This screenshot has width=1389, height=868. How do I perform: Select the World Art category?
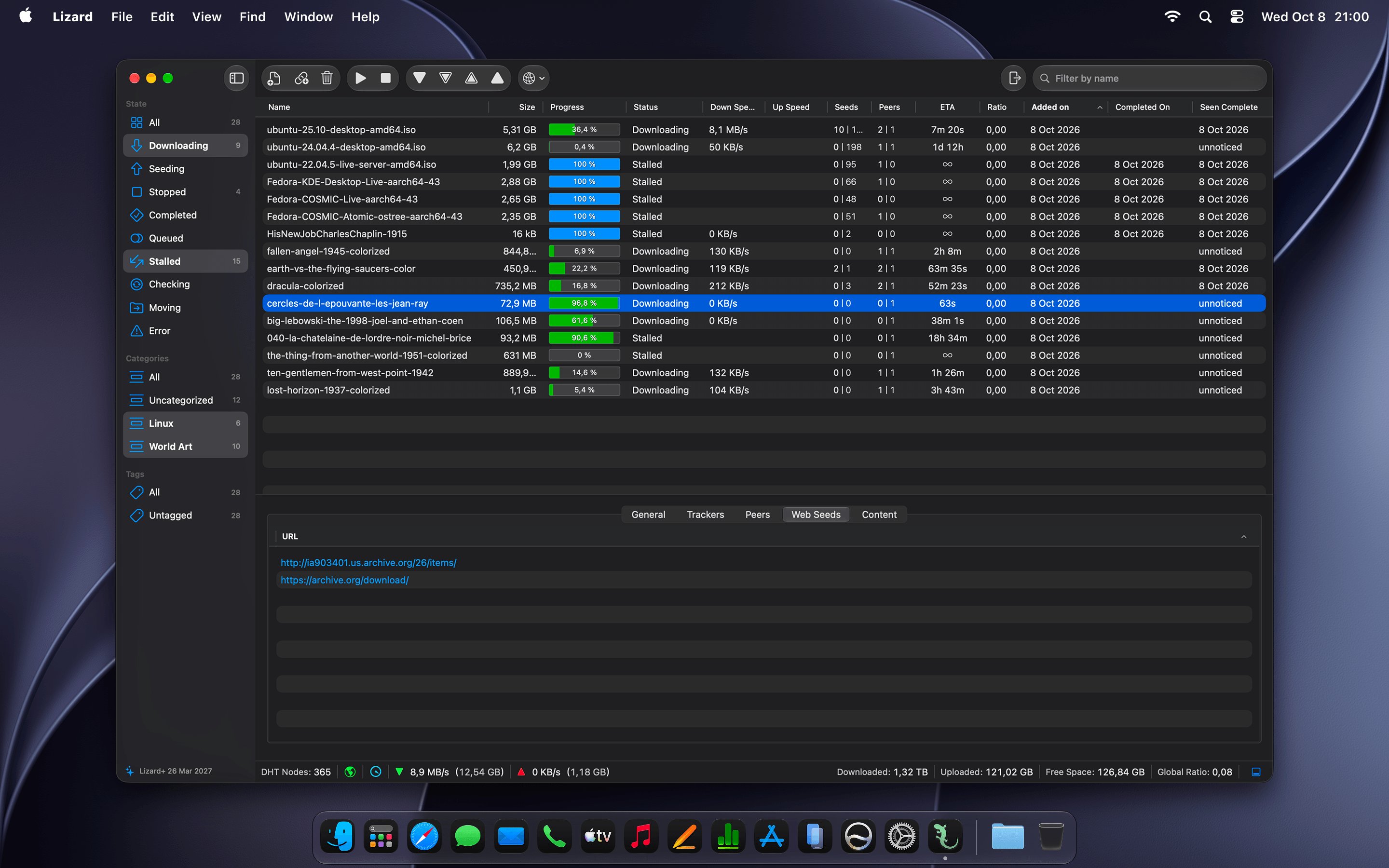(185, 446)
